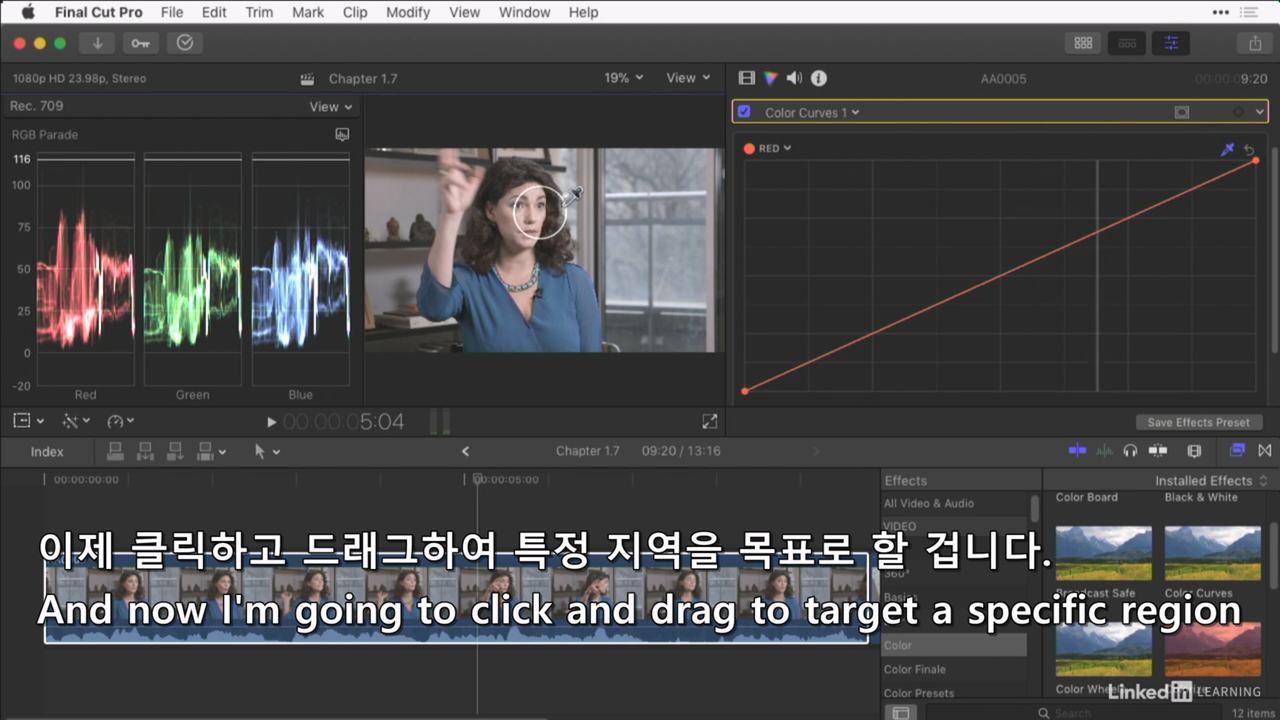Click the share export icon
Image resolution: width=1280 pixels, height=720 pixels.
(x=1255, y=43)
